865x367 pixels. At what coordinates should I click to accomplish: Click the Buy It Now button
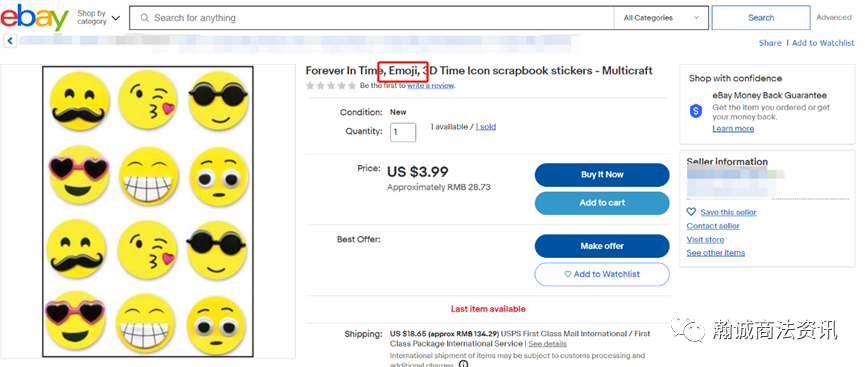602,174
